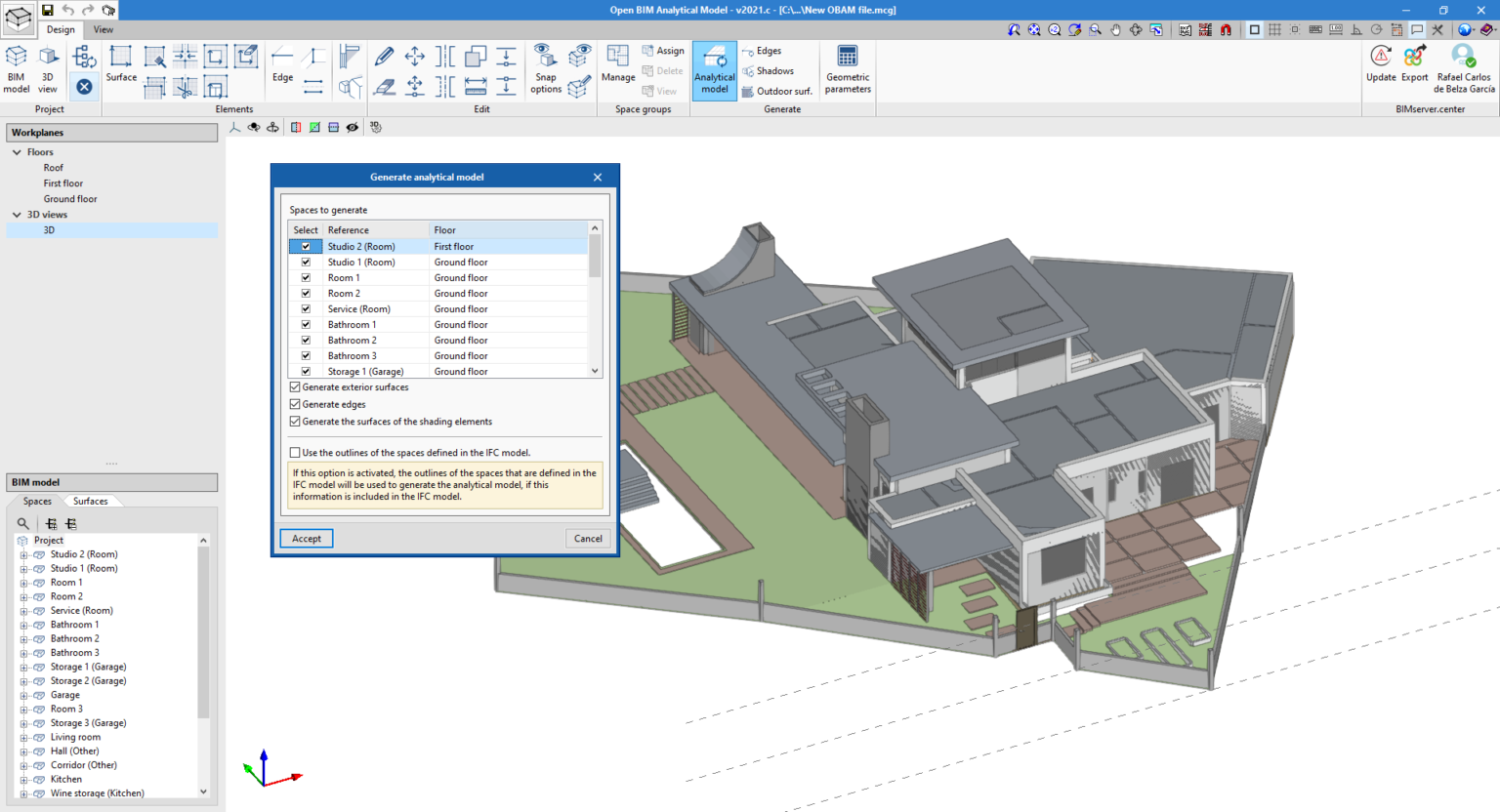
Task: Click the eye visibility icon below the ribbon
Action: pyautogui.click(x=354, y=127)
